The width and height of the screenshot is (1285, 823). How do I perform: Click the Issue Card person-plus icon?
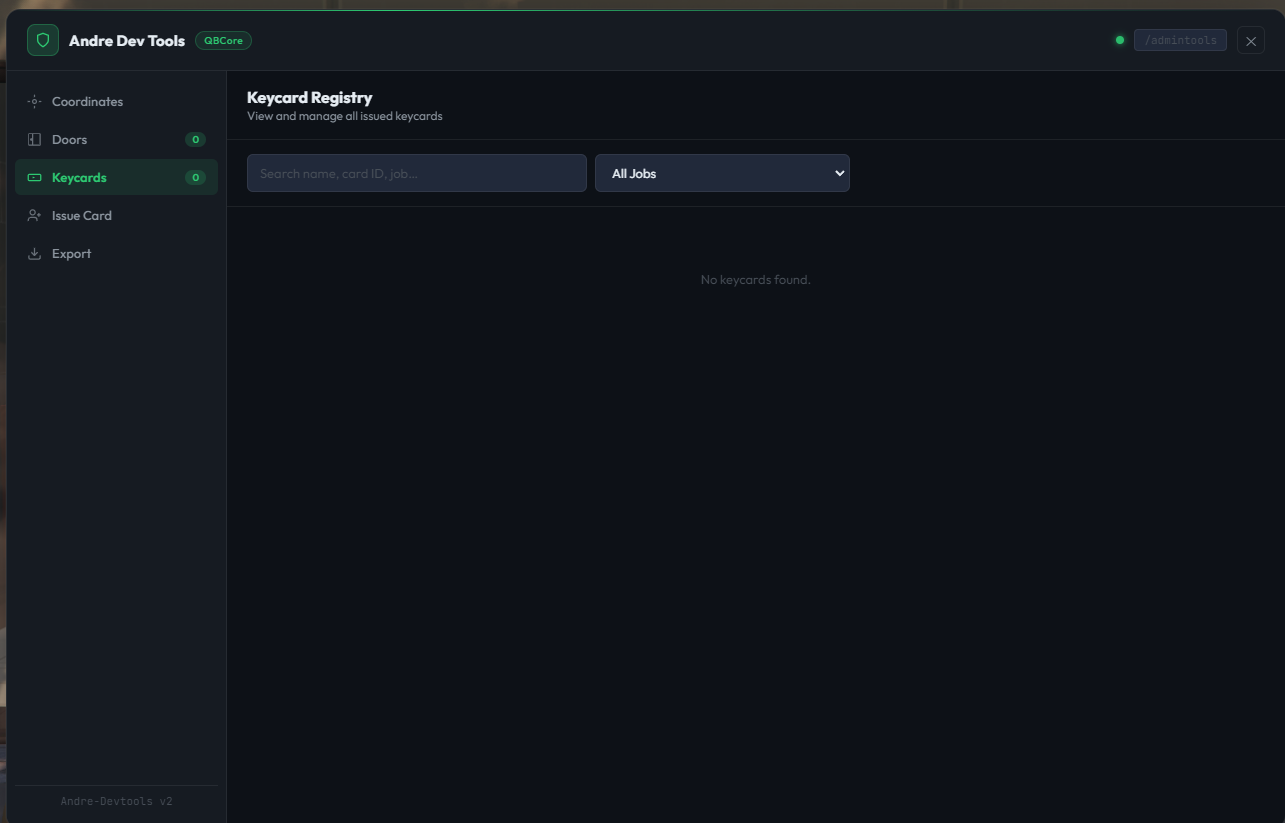[34, 216]
